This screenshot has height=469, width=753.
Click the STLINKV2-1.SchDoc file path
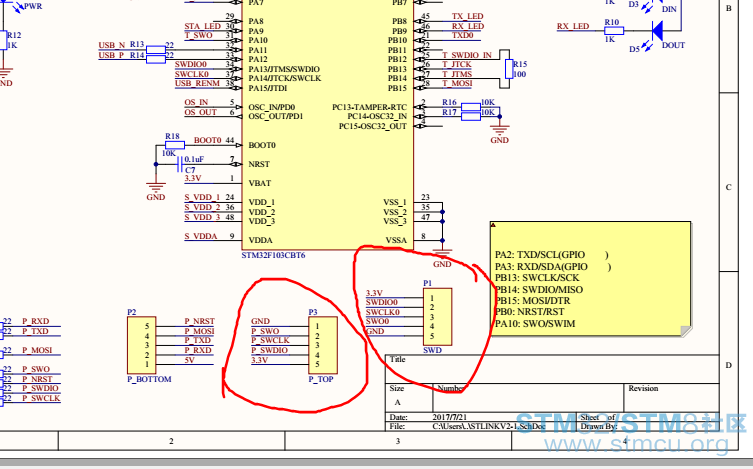(489, 426)
